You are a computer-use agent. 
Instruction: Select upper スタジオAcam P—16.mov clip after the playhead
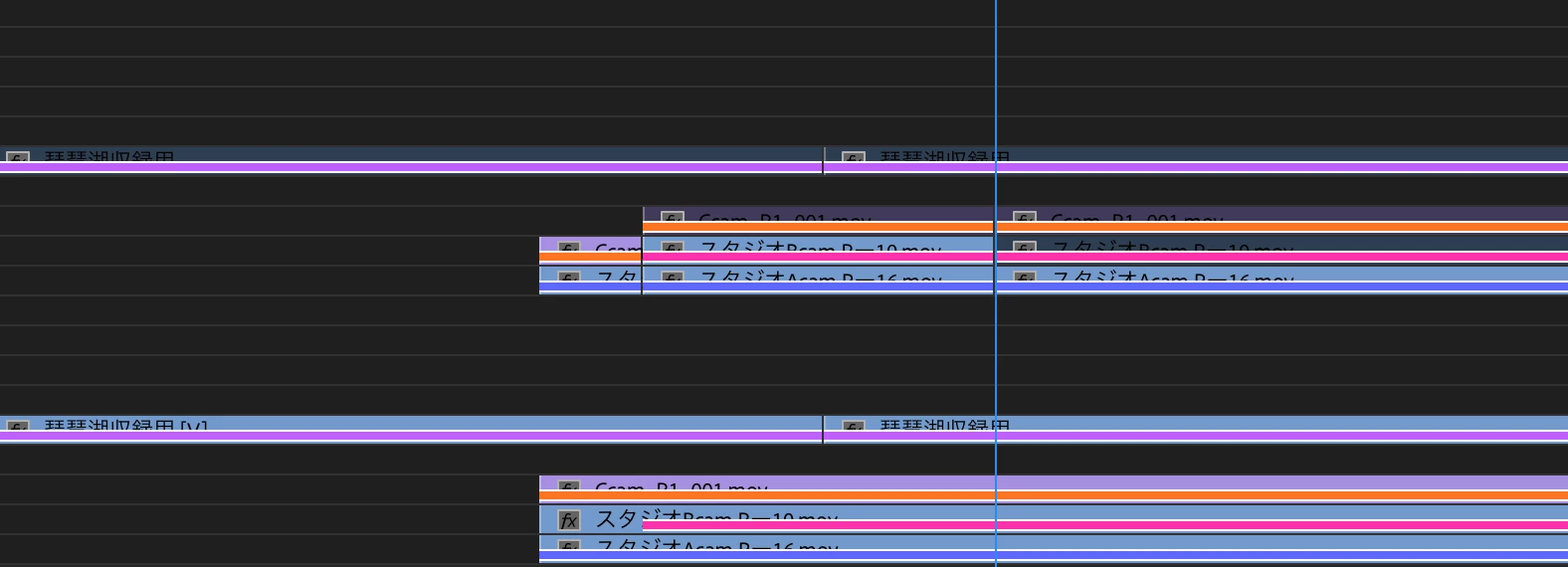(x=1281, y=280)
